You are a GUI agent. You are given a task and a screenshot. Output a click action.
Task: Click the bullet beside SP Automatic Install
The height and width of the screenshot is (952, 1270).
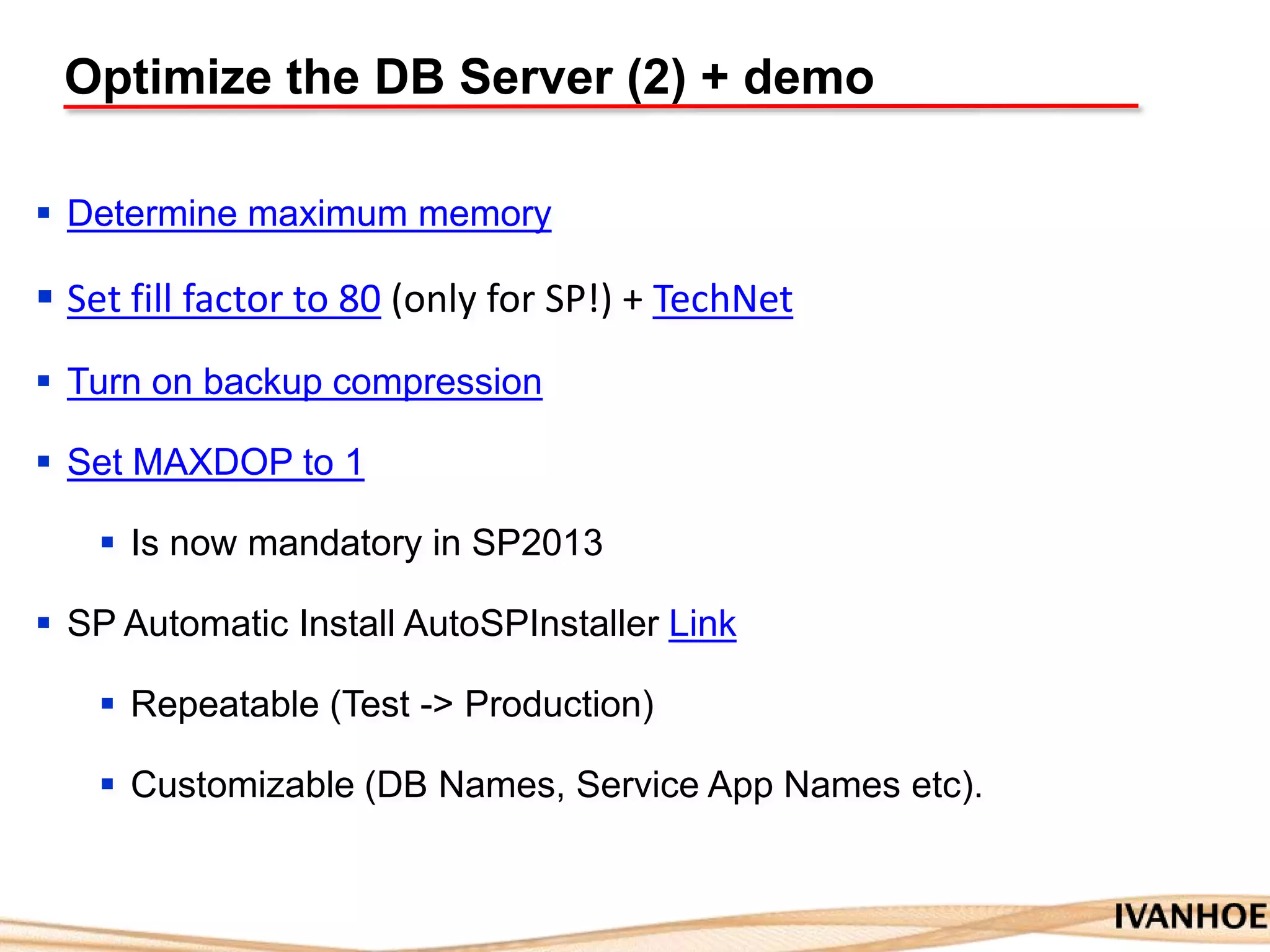coord(43,622)
